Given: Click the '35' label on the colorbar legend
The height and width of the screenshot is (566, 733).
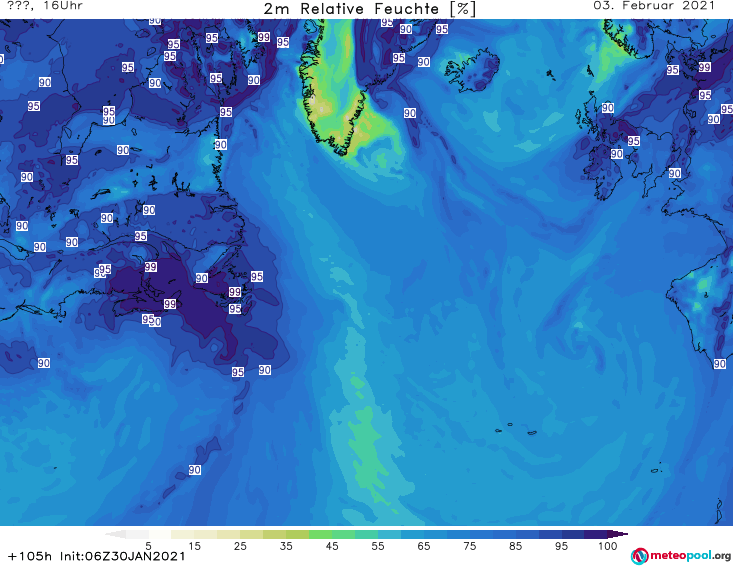Looking at the screenshot, I should [286, 546].
